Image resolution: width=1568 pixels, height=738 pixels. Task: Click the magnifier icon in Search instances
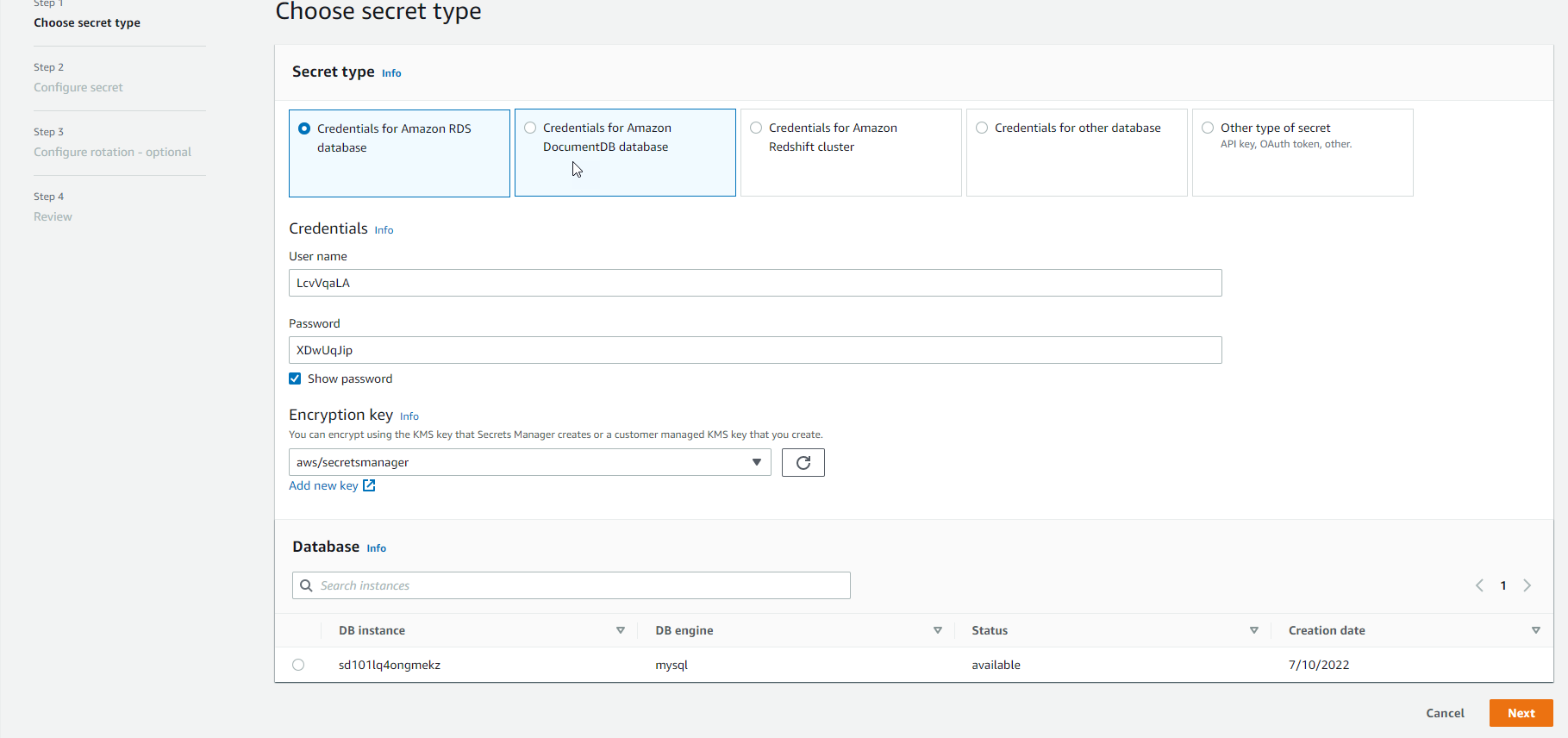click(306, 585)
